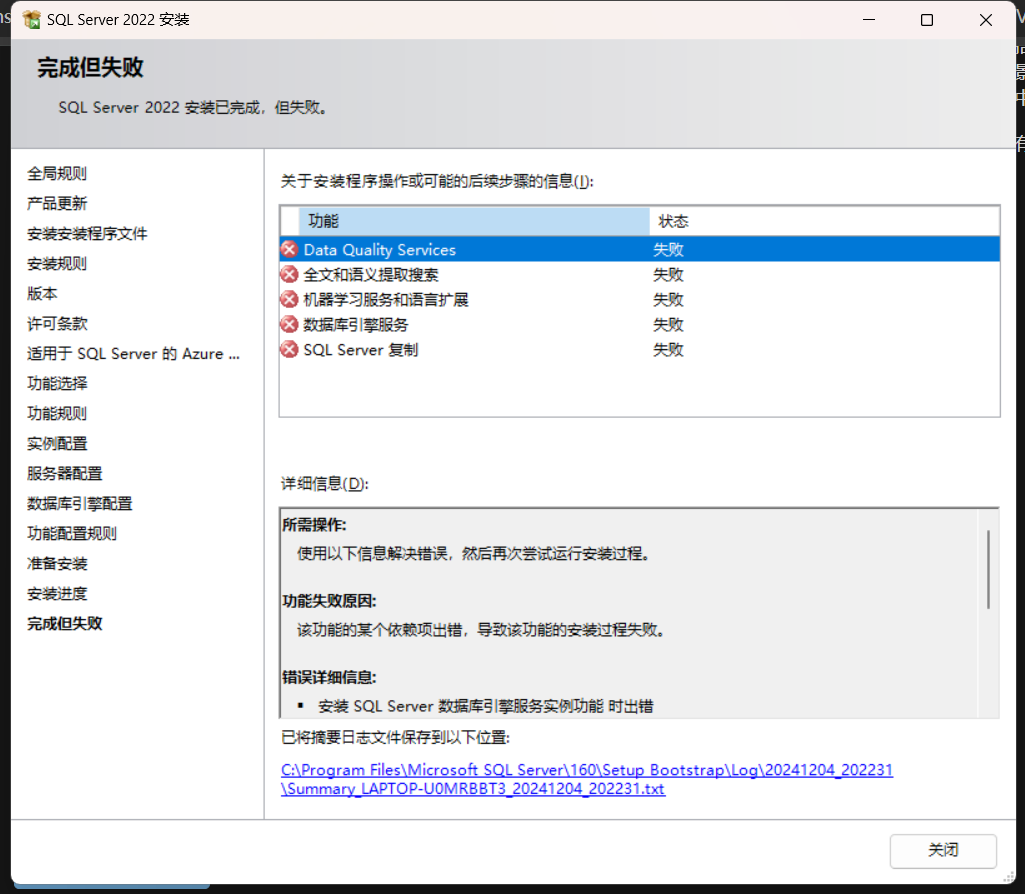The image size is (1025, 894).
Task: Click the error icon beside 数据库引擎服务
Action: point(289,325)
